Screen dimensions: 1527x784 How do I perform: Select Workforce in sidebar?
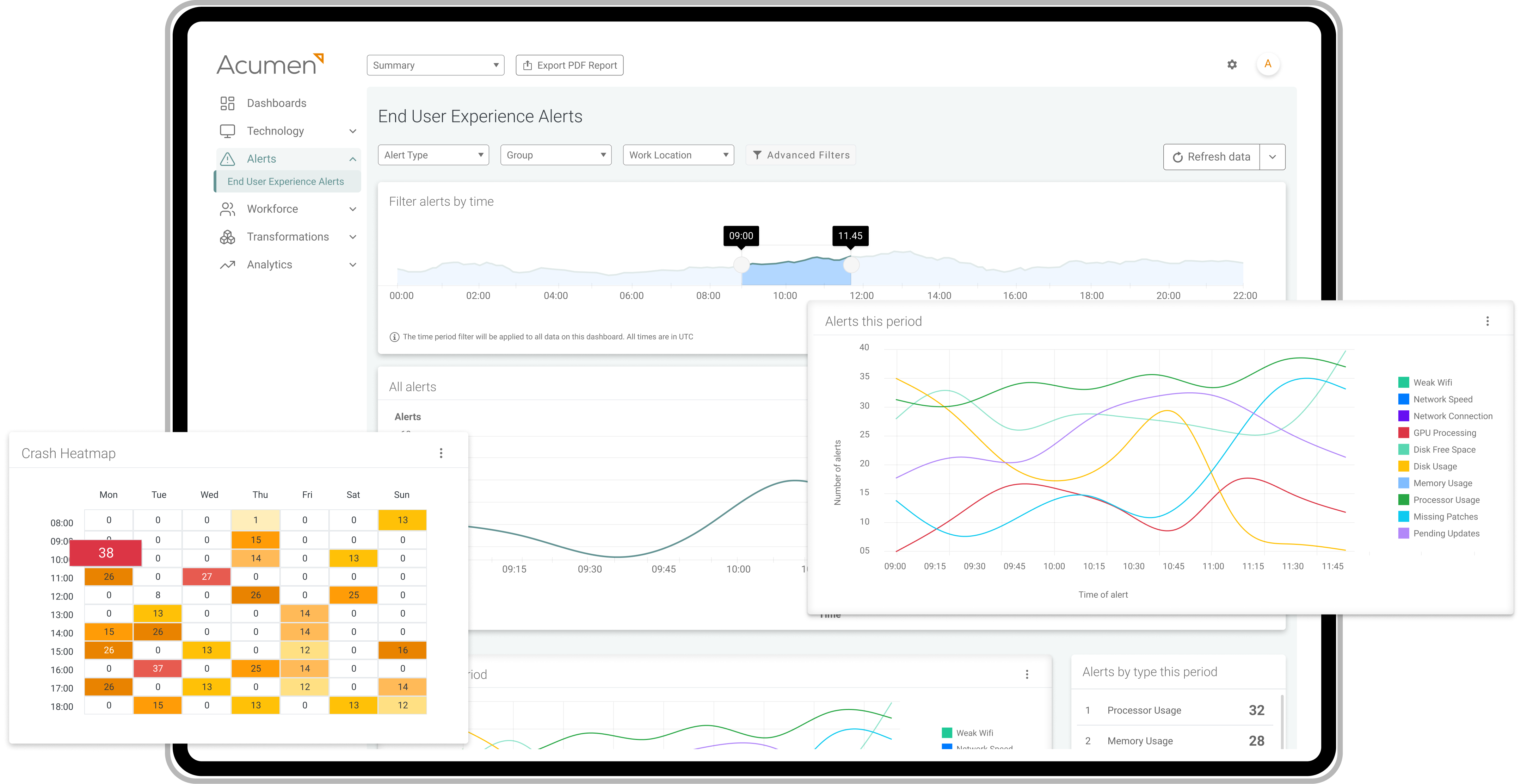click(288, 209)
